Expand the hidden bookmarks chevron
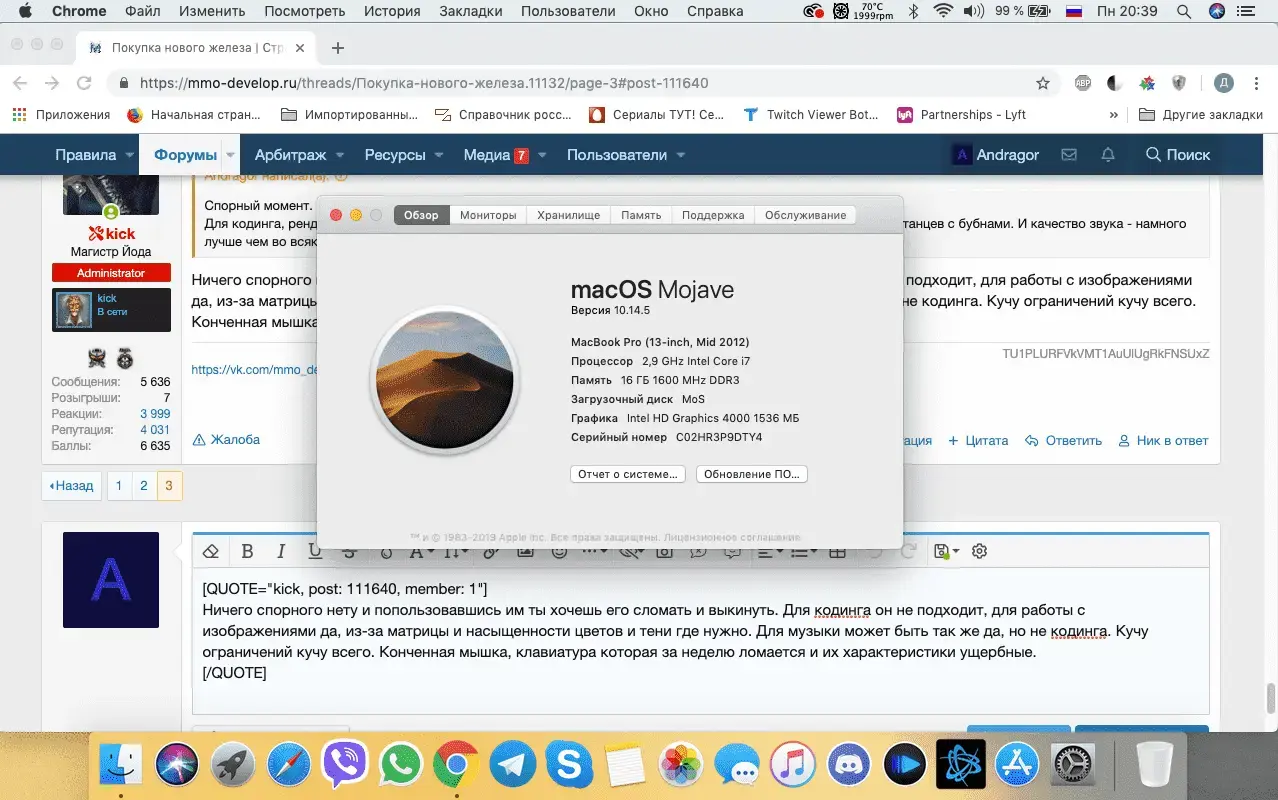Image resolution: width=1278 pixels, height=800 pixels. pyautogui.click(x=1114, y=115)
